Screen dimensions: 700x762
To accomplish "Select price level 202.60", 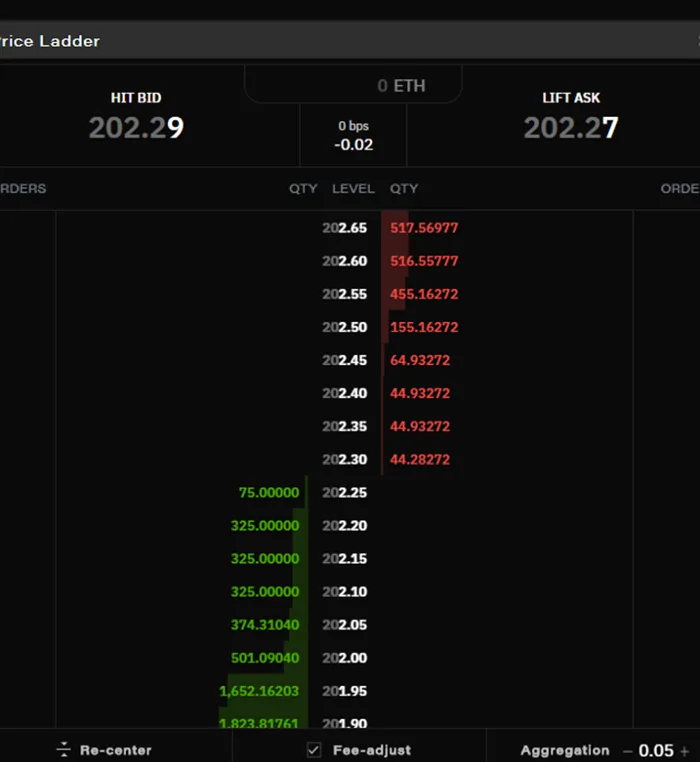I will (345, 261).
